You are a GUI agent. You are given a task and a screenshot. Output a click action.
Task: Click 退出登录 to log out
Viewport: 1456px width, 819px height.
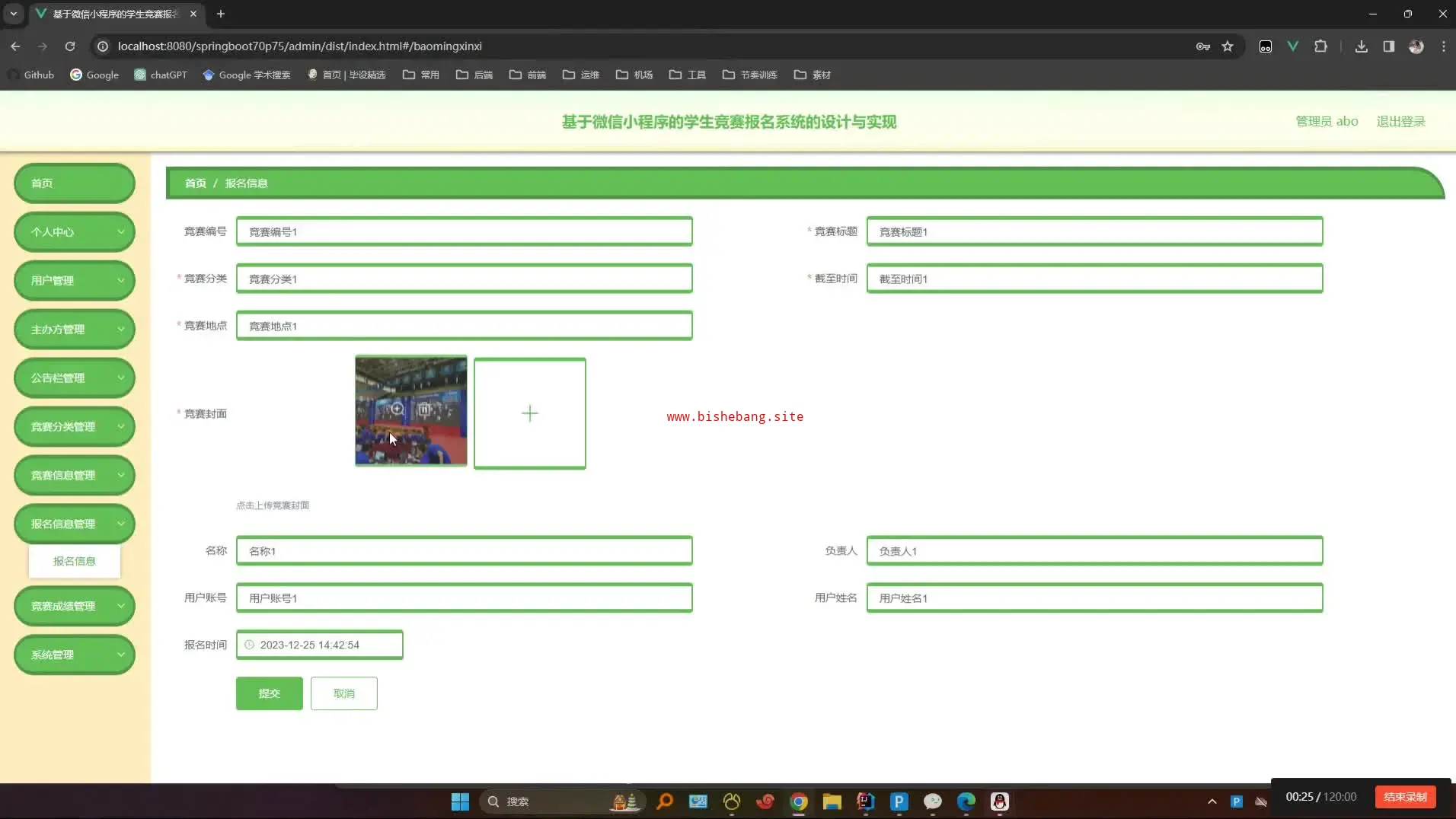[x=1401, y=122]
